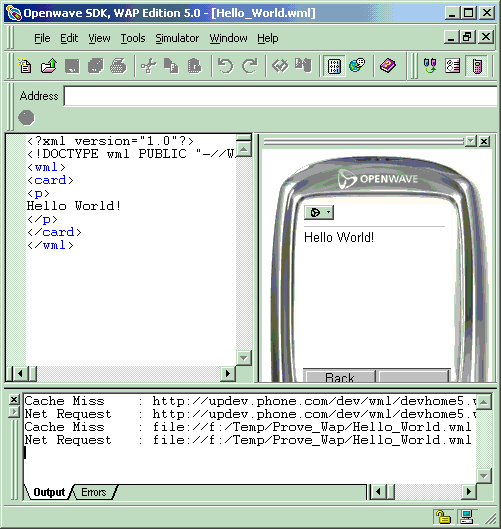Click the network computer status icon

point(467,516)
